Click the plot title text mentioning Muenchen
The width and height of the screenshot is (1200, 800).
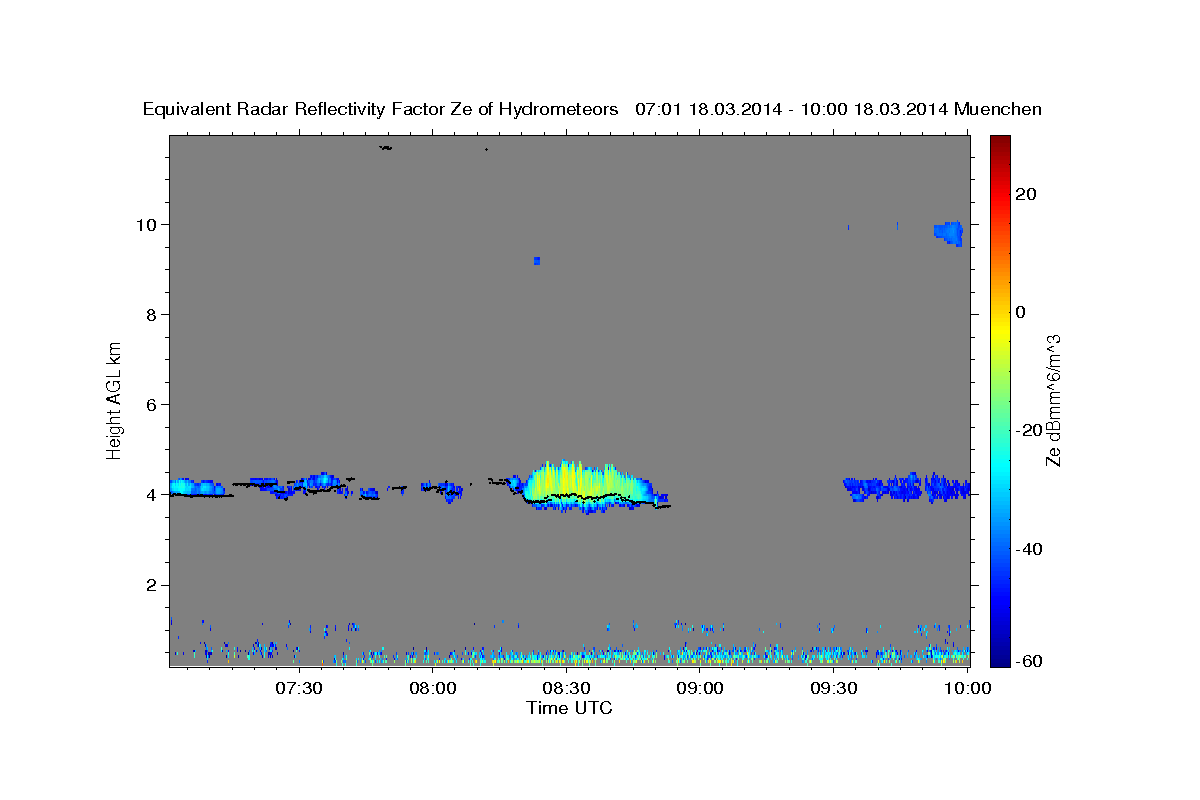click(593, 109)
